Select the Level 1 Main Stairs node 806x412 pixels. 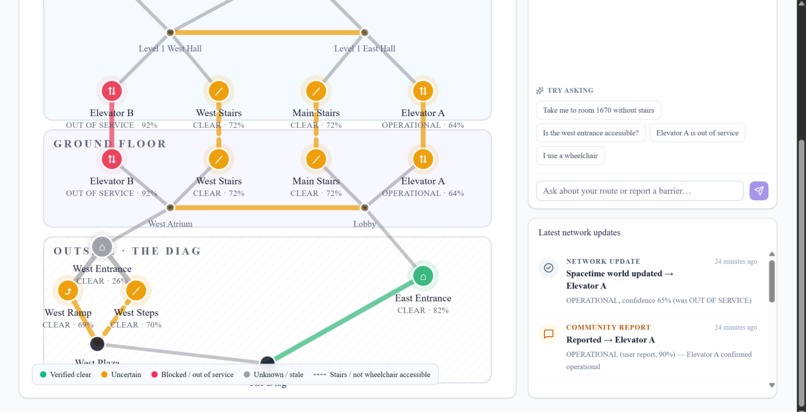pyautogui.click(x=316, y=91)
